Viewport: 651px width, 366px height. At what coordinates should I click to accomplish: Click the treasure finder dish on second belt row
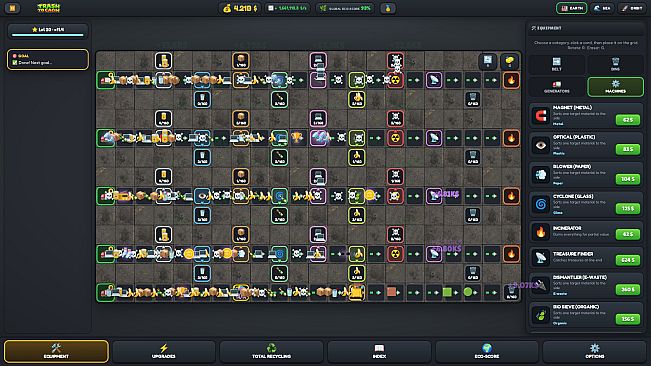click(434, 138)
